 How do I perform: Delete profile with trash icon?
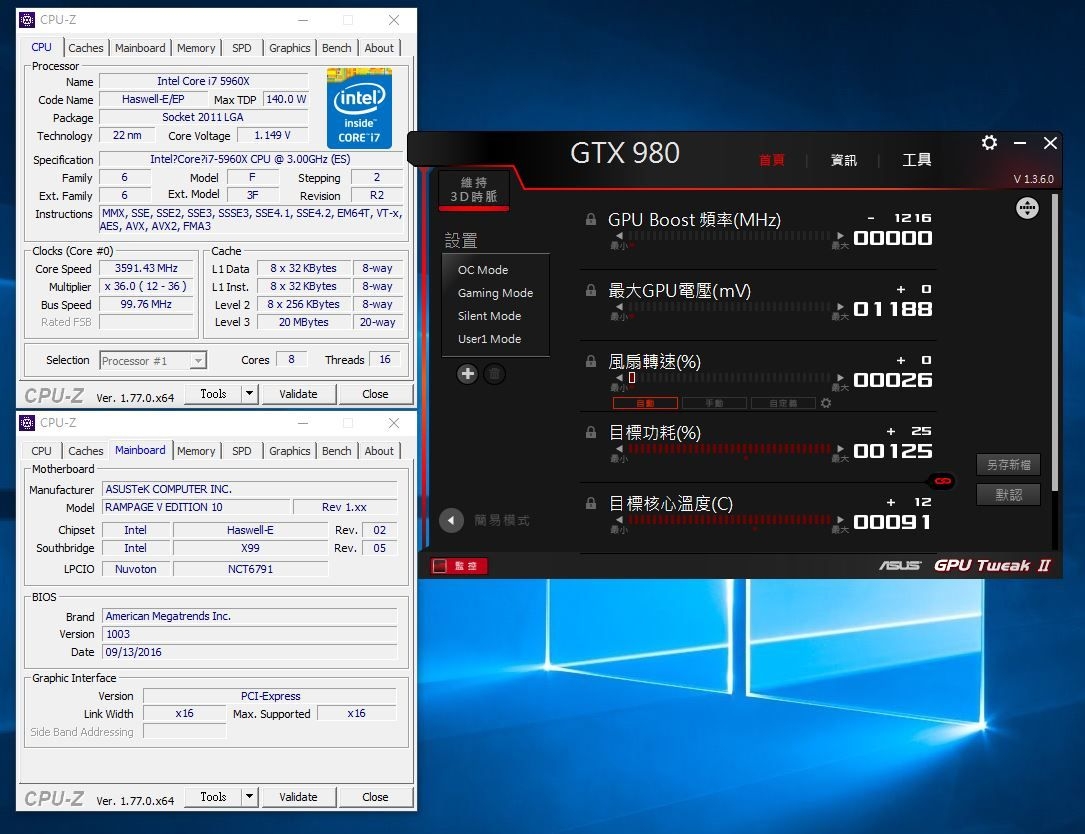[x=494, y=374]
